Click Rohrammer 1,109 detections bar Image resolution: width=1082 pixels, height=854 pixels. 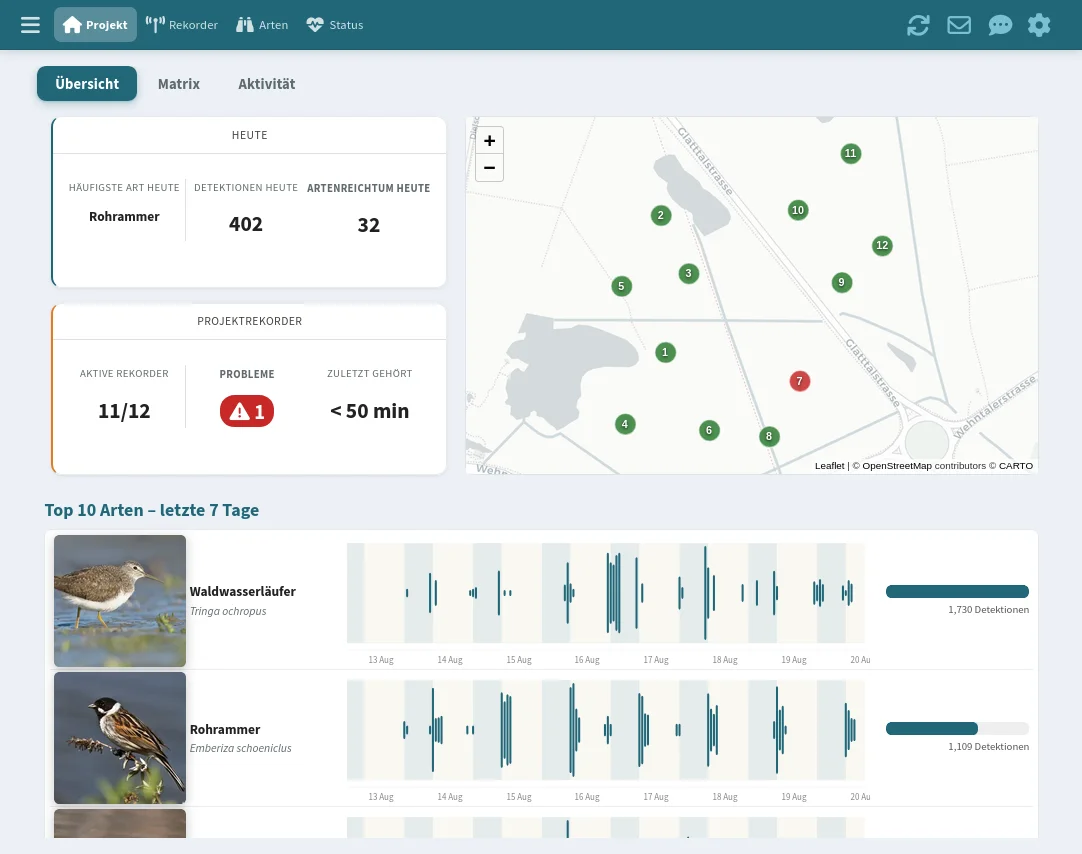[957, 728]
